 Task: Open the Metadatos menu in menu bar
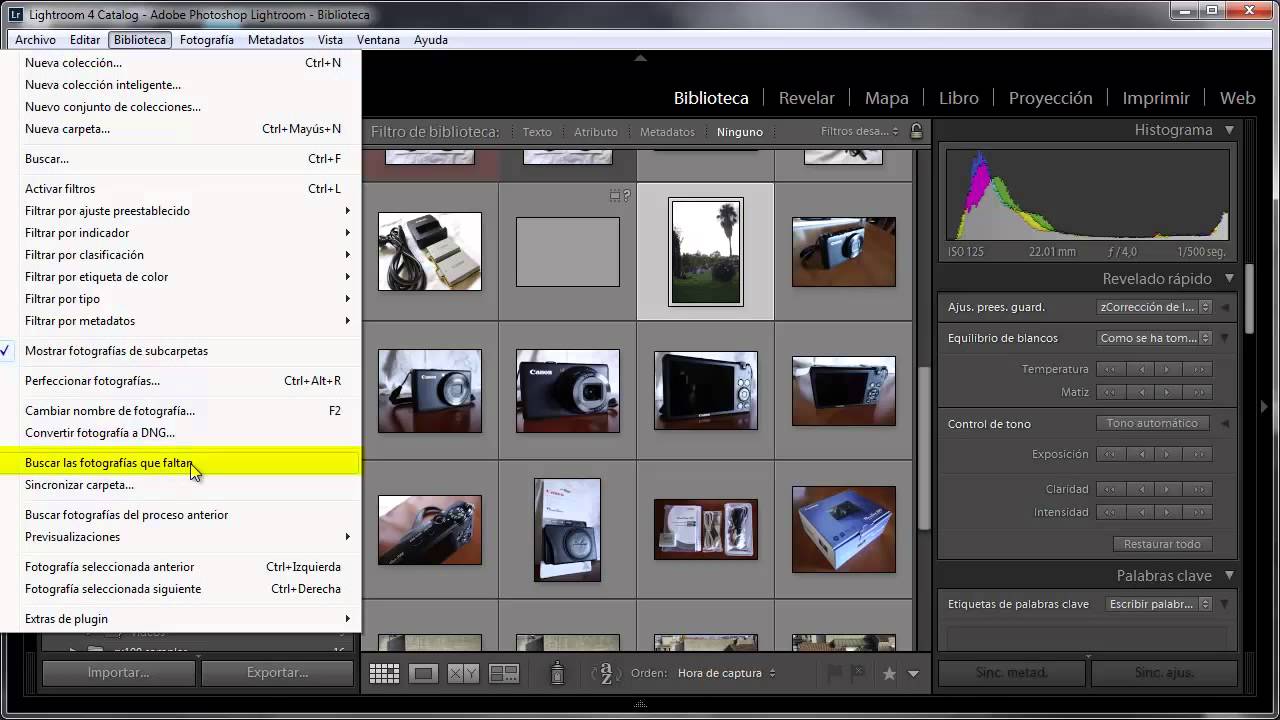276,40
